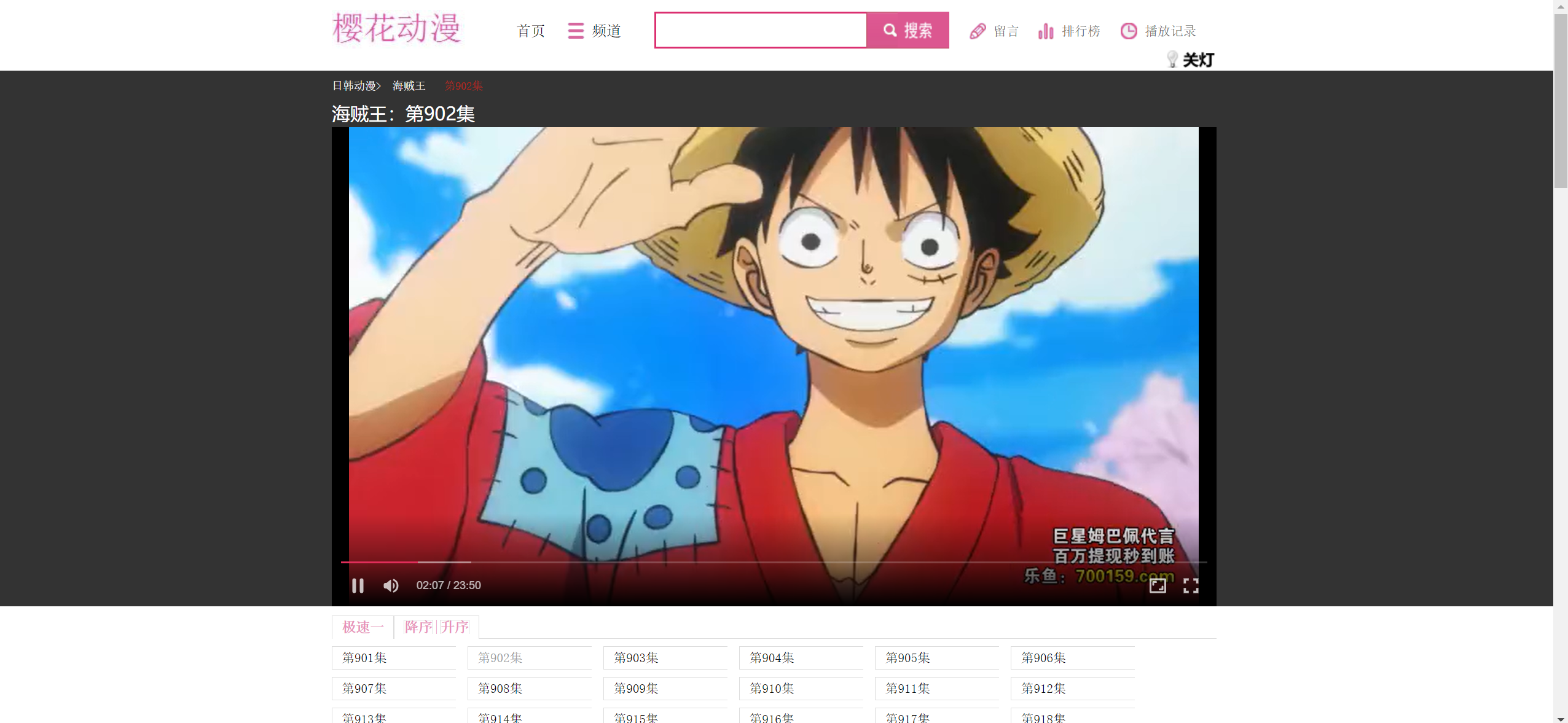
Task: Toggle the 关灯 lights-off bulb
Action: 1172,60
